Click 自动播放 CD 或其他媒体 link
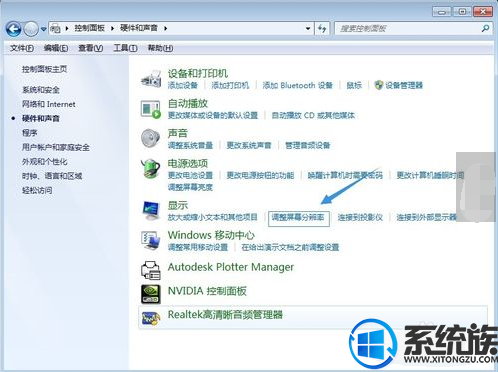Viewport: 498px width, 372px height. (x=313, y=115)
